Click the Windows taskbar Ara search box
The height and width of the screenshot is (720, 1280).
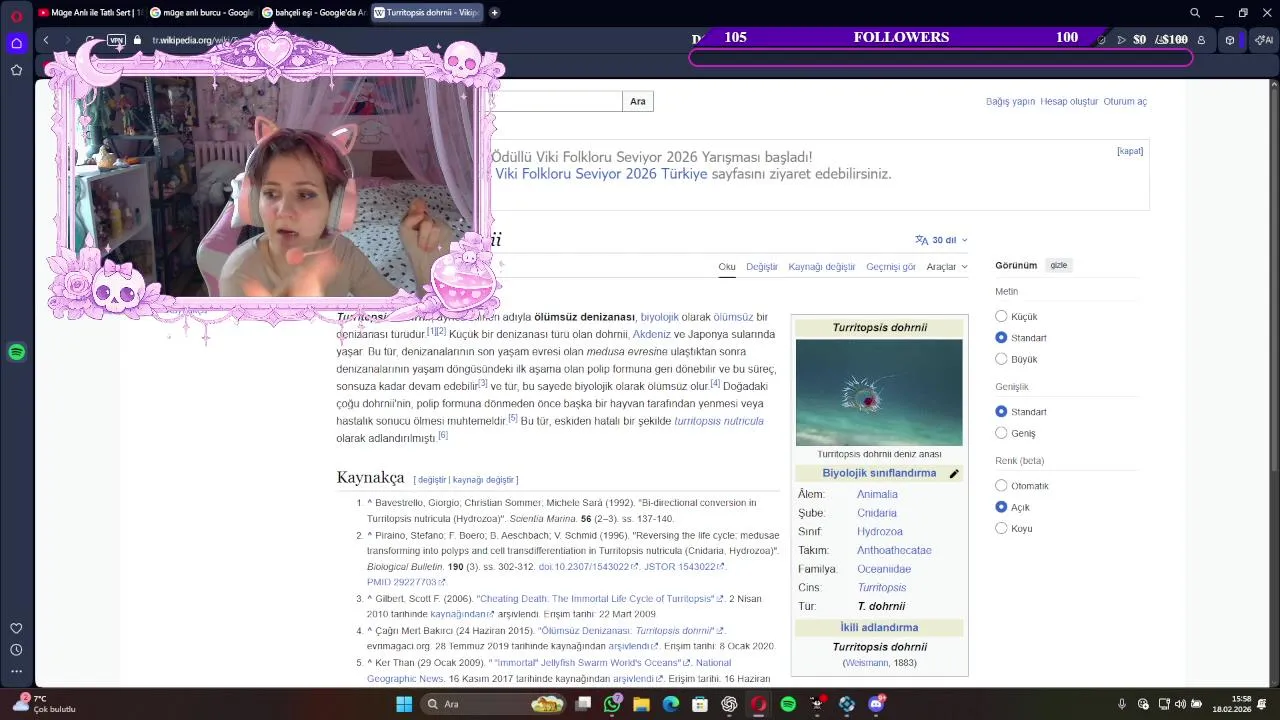tap(493, 704)
